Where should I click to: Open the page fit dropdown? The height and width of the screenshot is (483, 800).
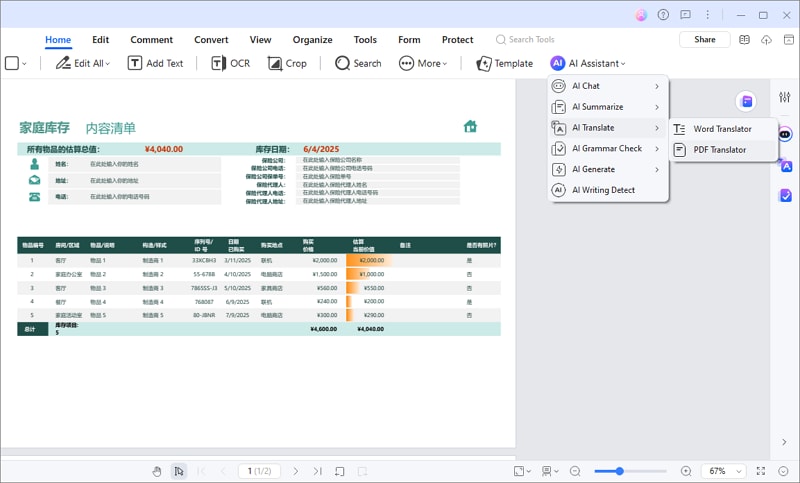pos(522,471)
